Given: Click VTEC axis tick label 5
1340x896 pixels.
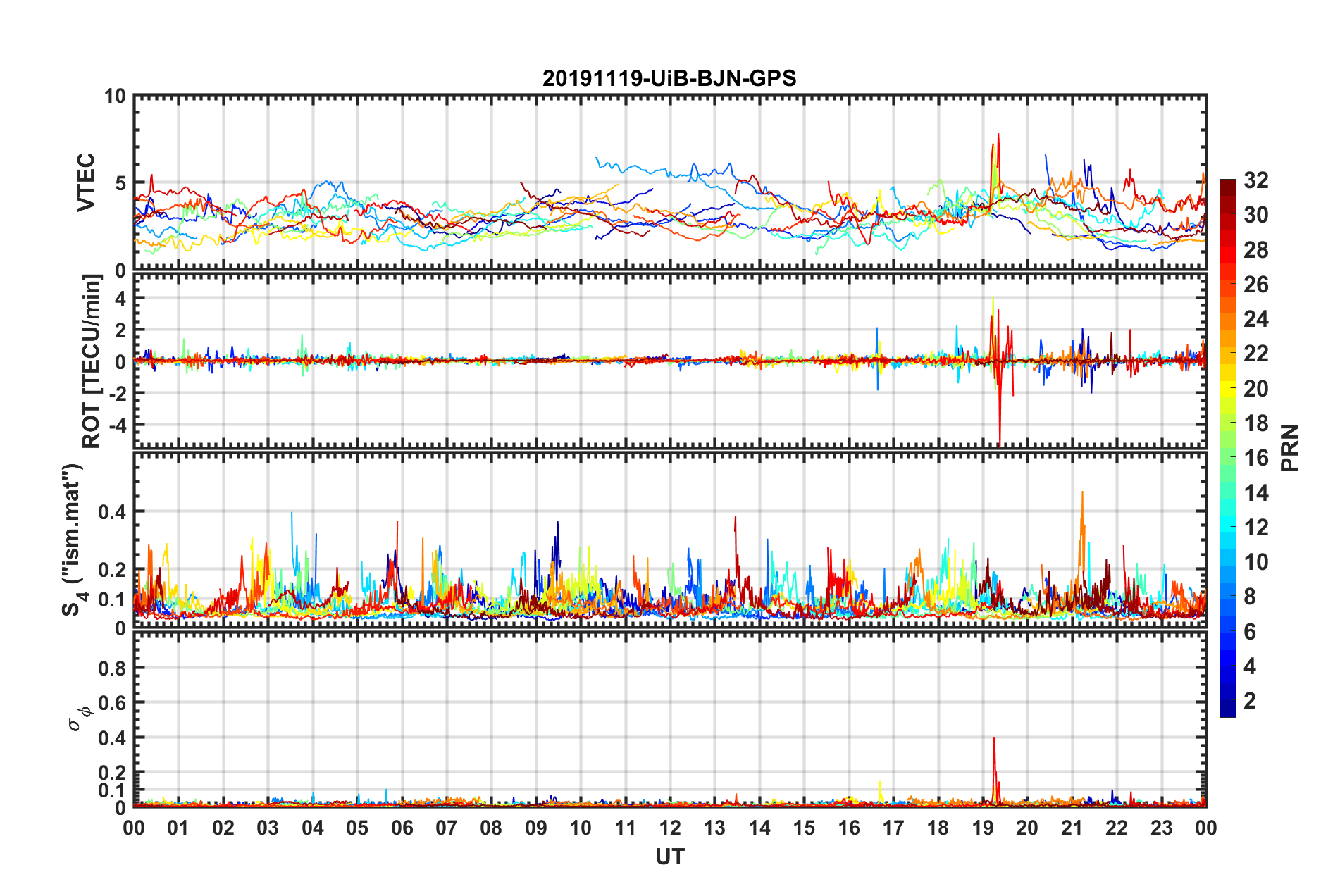Looking at the screenshot, I should pos(120,183).
